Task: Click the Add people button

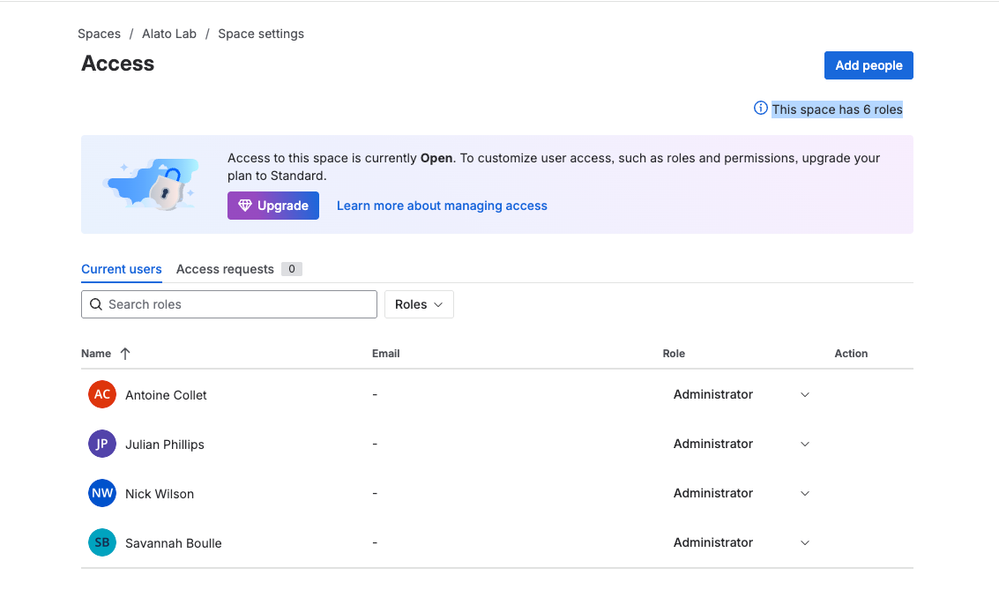Action: (868, 65)
